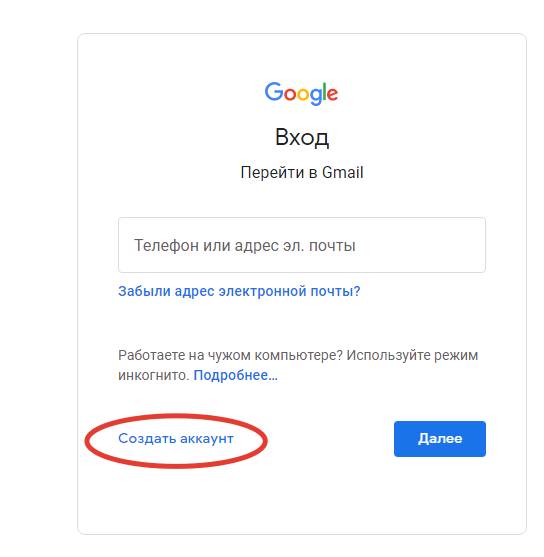
Task: Click the word 'инкогнито' in the guest mode hint
Action: tap(153, 375)
